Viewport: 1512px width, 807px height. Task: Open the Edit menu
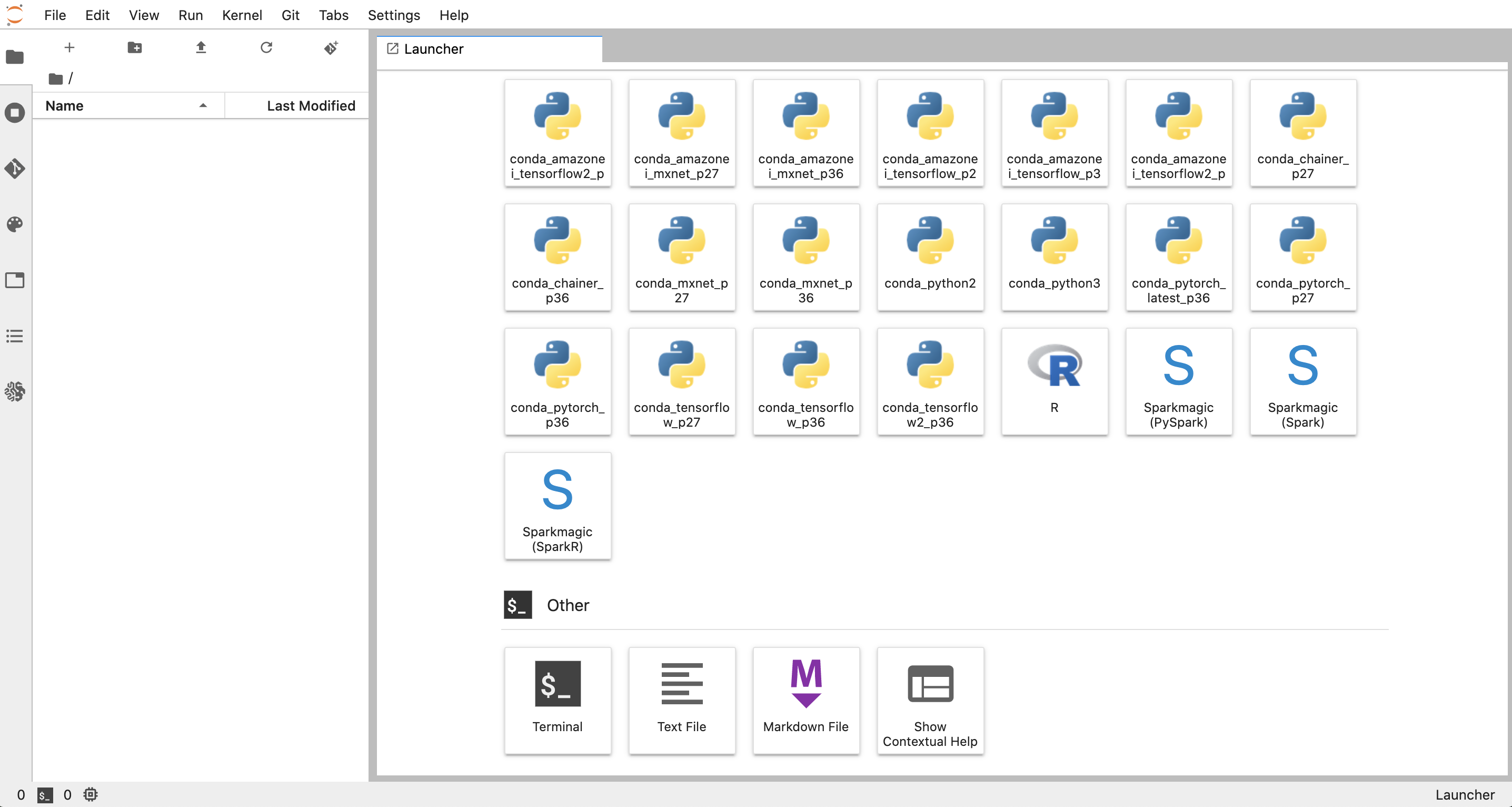(x=97, y=15)
